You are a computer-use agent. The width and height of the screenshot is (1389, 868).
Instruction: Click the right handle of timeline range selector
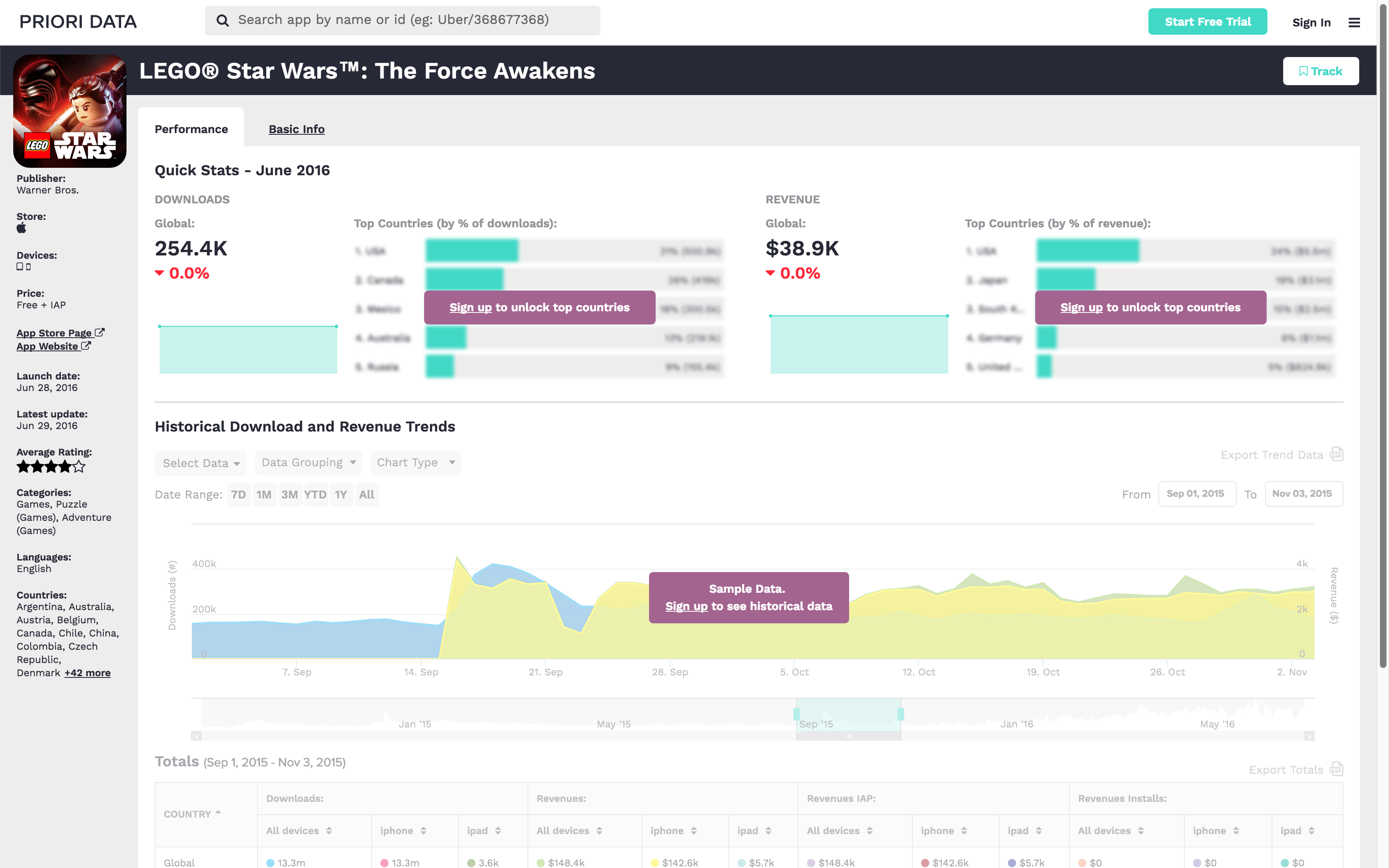tap(900, 714)
